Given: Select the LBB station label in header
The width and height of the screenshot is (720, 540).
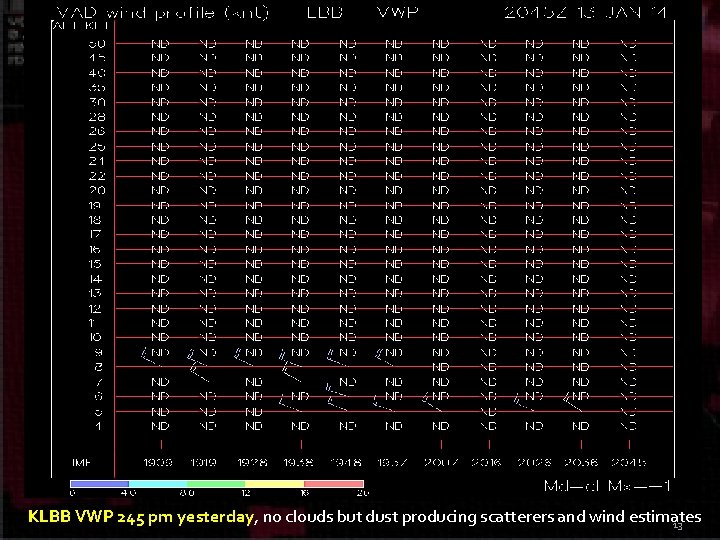Looking at the screenshot, I should point(325,12).
